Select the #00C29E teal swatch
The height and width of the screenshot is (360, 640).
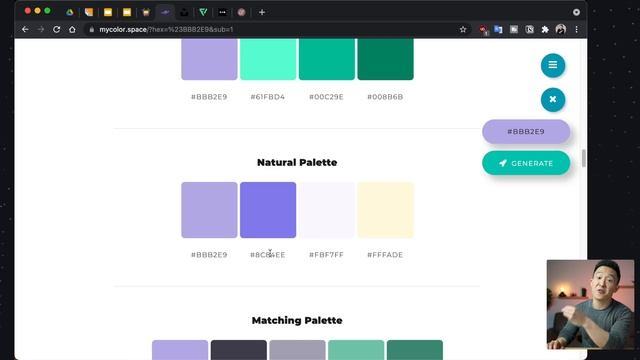tap(327, 59)
